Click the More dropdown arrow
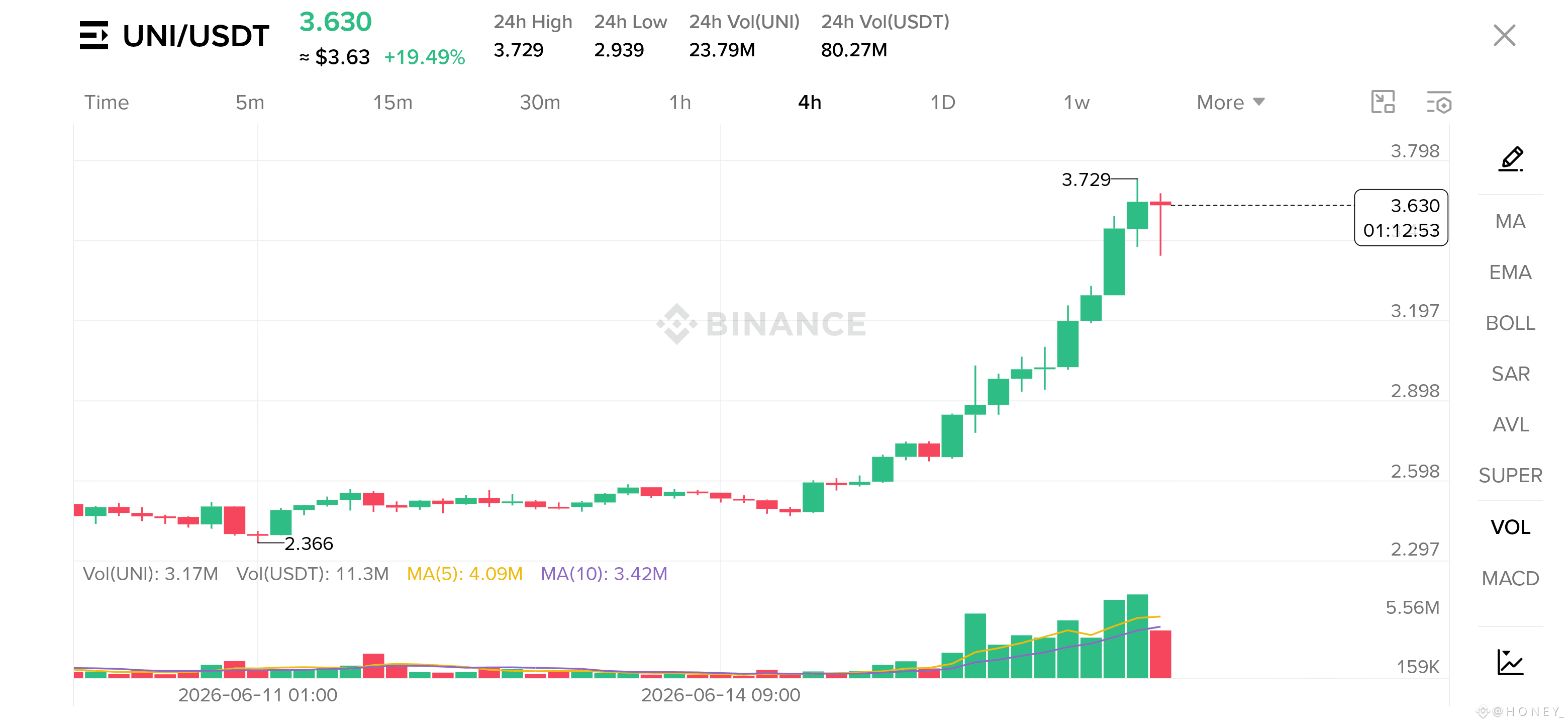Screen dimensions: 1568x724 pos(1259,102)
